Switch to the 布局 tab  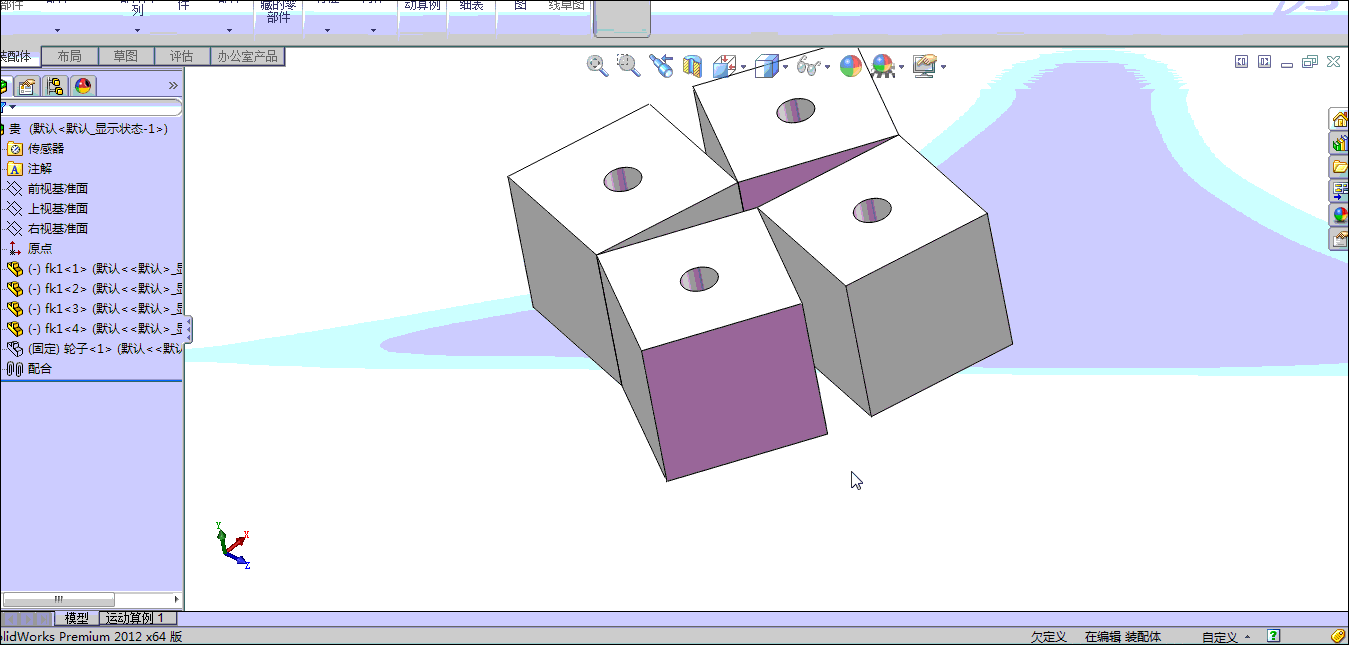click(x=70, y=56)
